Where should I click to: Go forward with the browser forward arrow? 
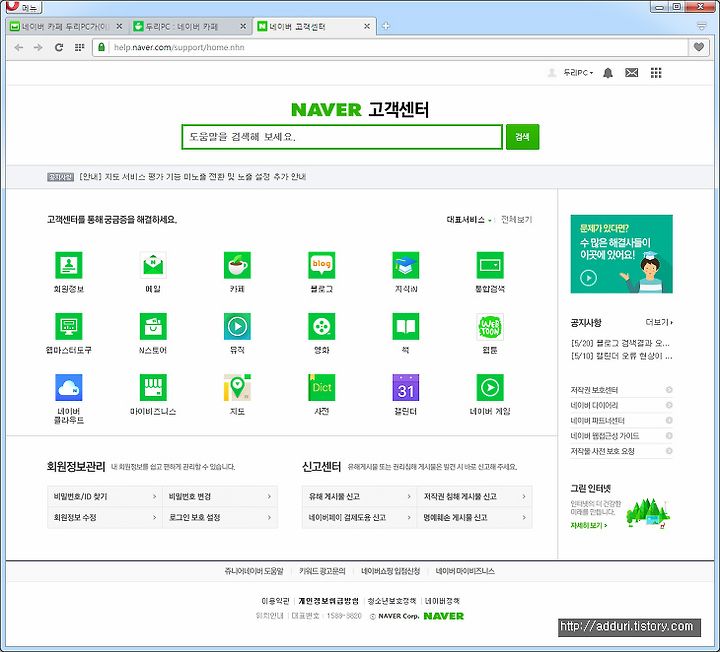(38, 47)
